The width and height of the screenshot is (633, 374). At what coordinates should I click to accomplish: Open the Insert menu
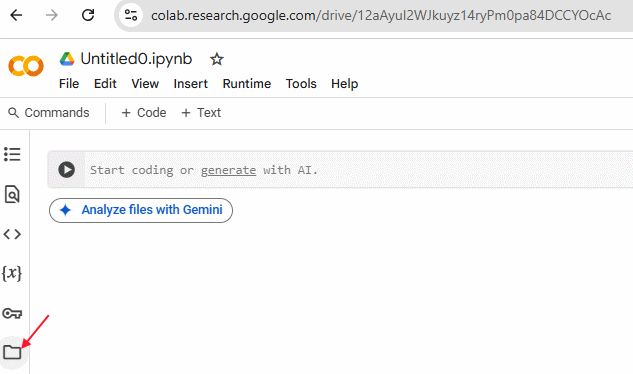coord(191,84)
